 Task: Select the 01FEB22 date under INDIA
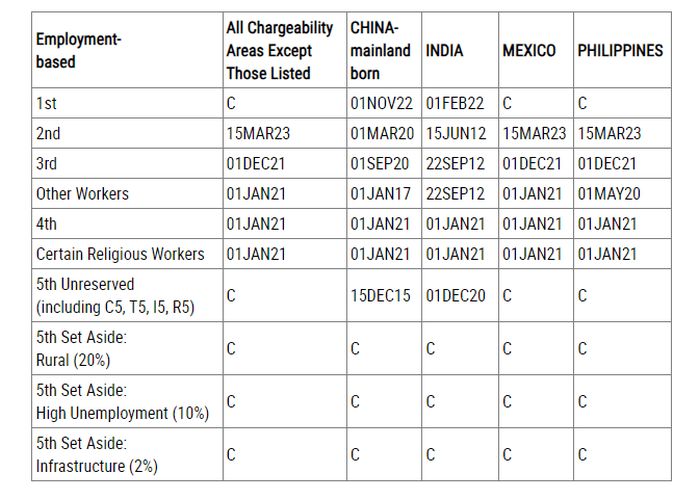pyautogui.click(x=455, y=103)
